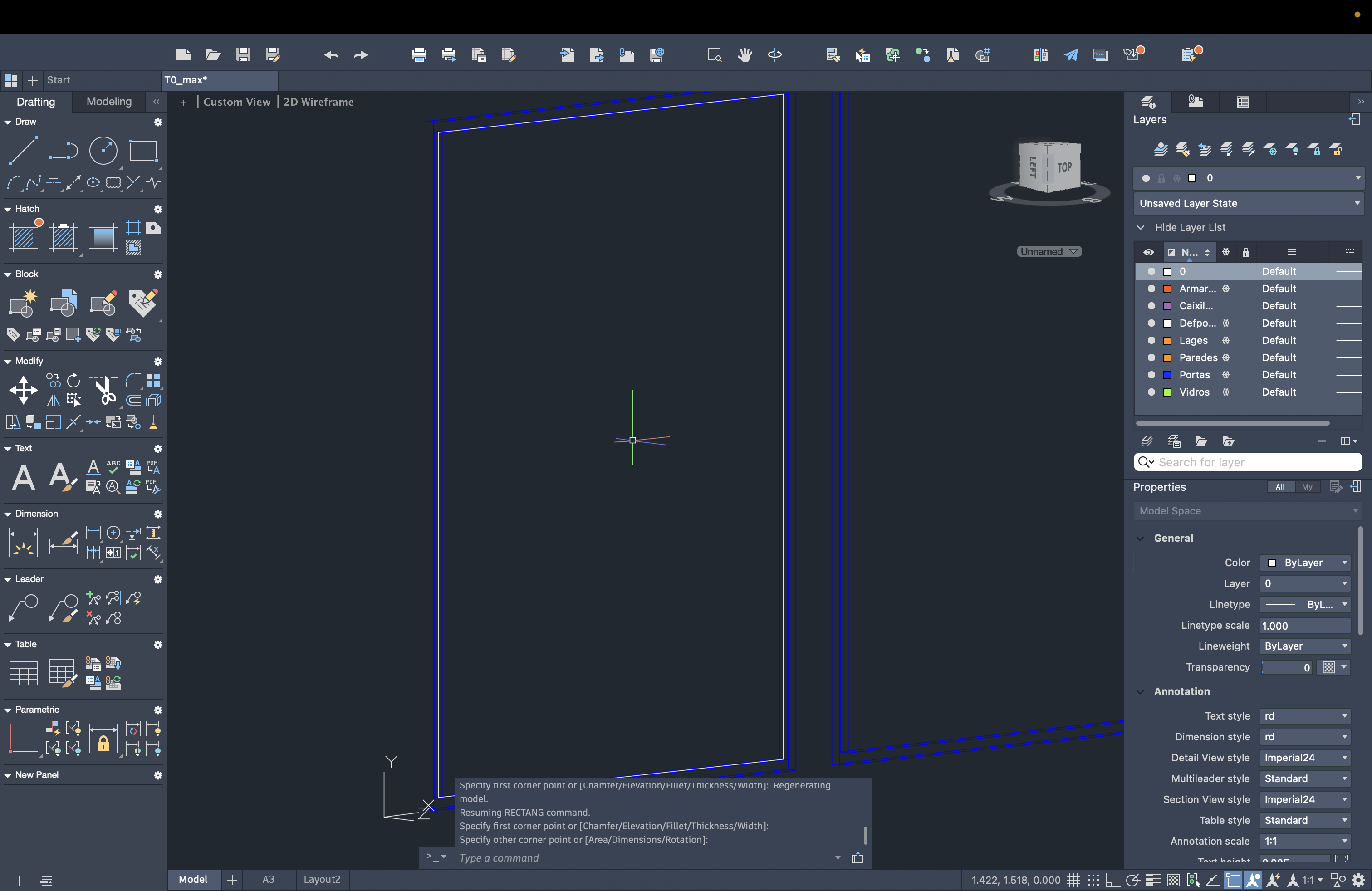
Task: Toggle visibility of Portas layer
Action: click(1151, 375)
